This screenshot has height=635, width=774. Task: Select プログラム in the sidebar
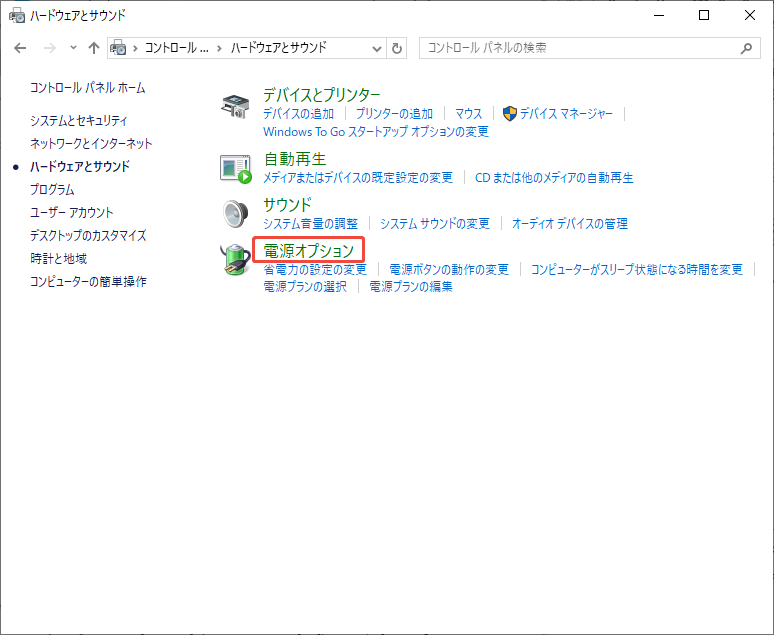[52, 189]
